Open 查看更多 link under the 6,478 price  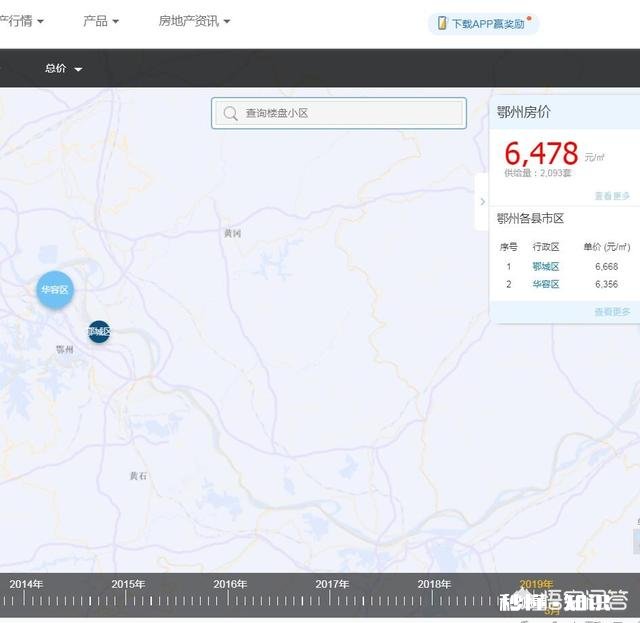(x=612, y=196)
